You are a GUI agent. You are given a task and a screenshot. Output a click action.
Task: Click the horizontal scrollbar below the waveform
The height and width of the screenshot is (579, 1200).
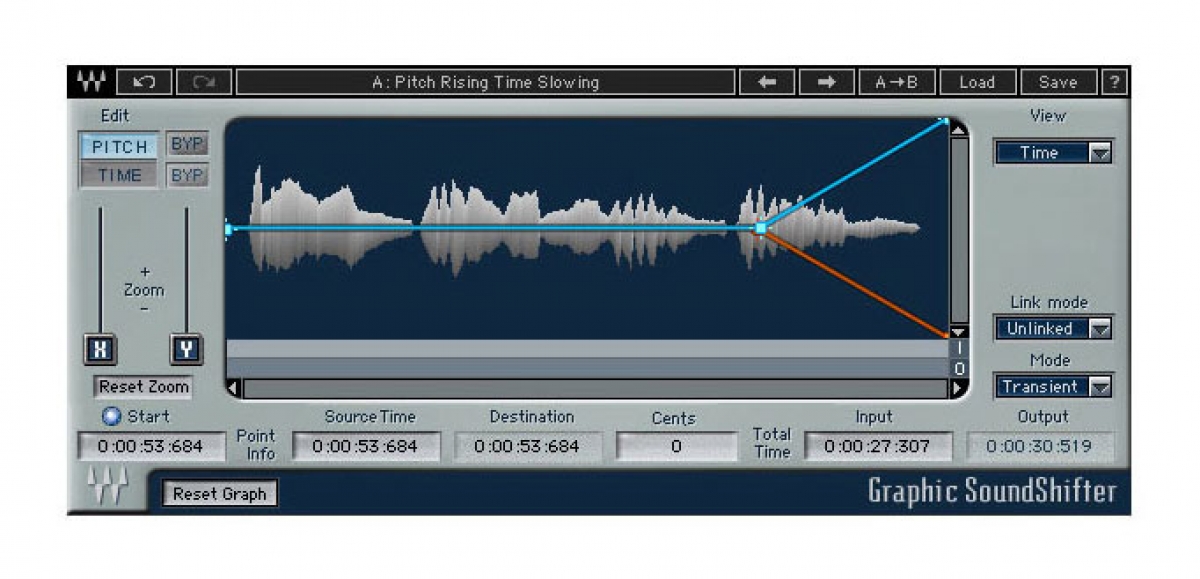(597, 388)
